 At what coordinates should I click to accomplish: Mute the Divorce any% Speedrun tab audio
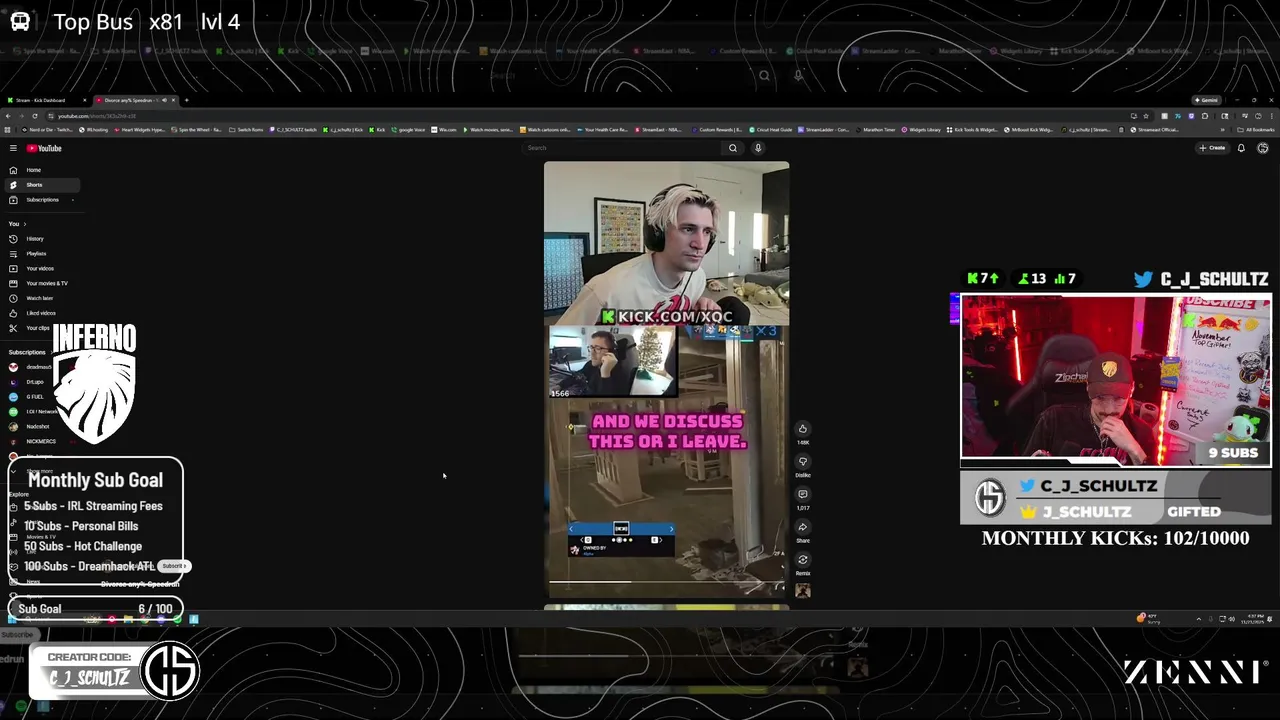(164, 100)
